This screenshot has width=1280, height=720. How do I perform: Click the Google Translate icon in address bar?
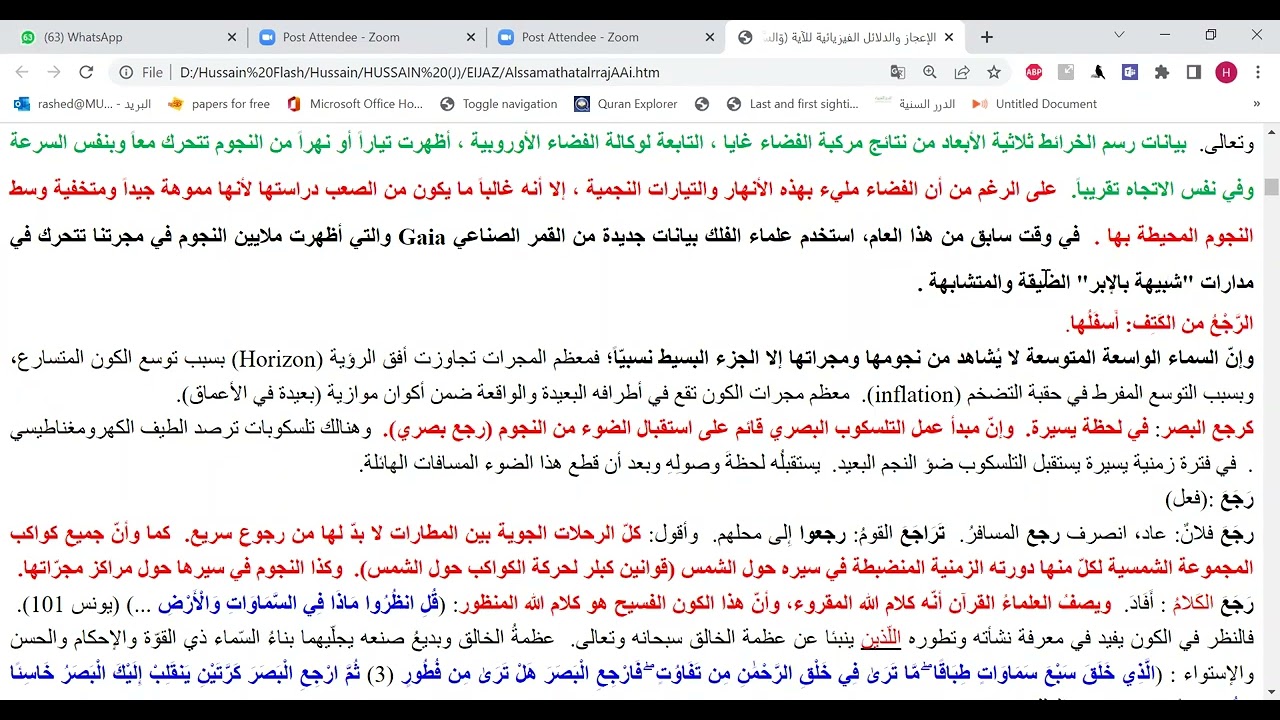[898, 72]
